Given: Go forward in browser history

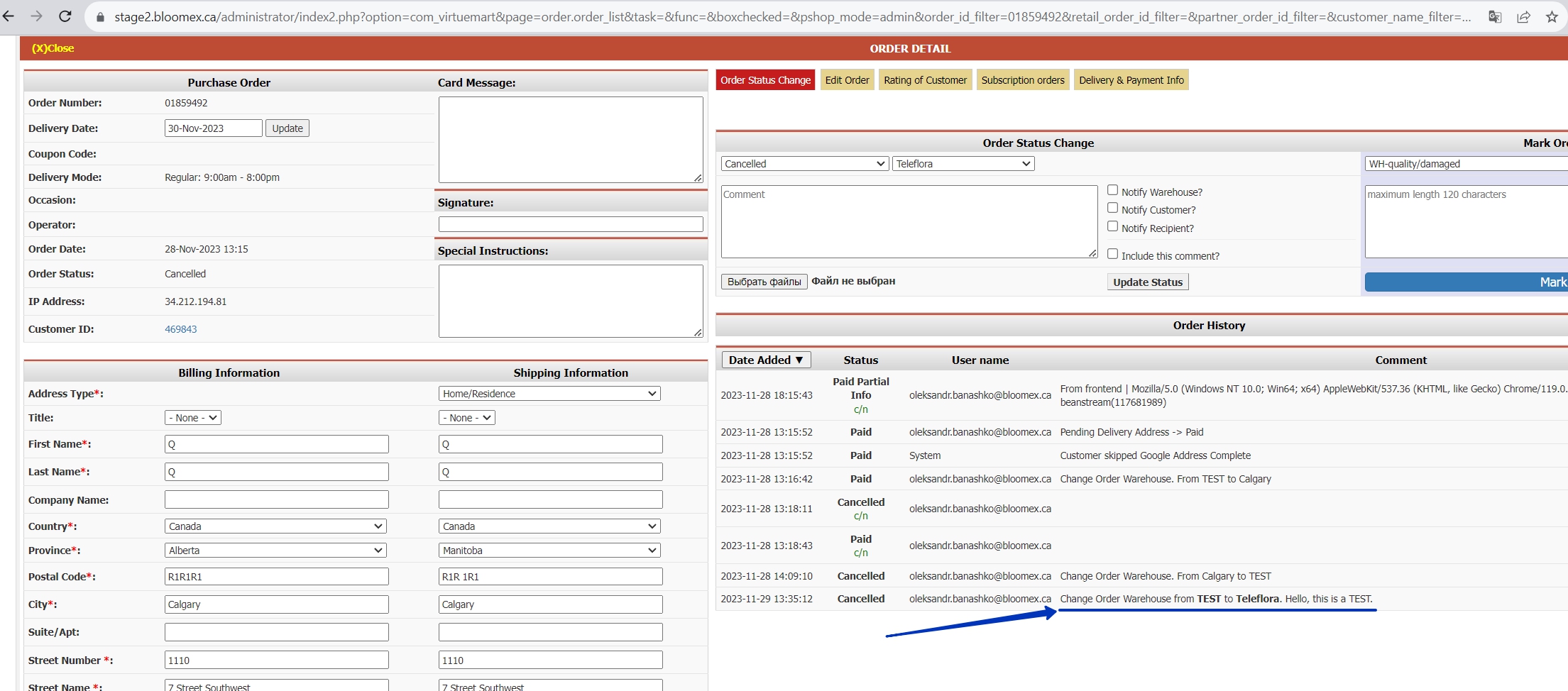Looking at the screenshot, I should 37,16.
